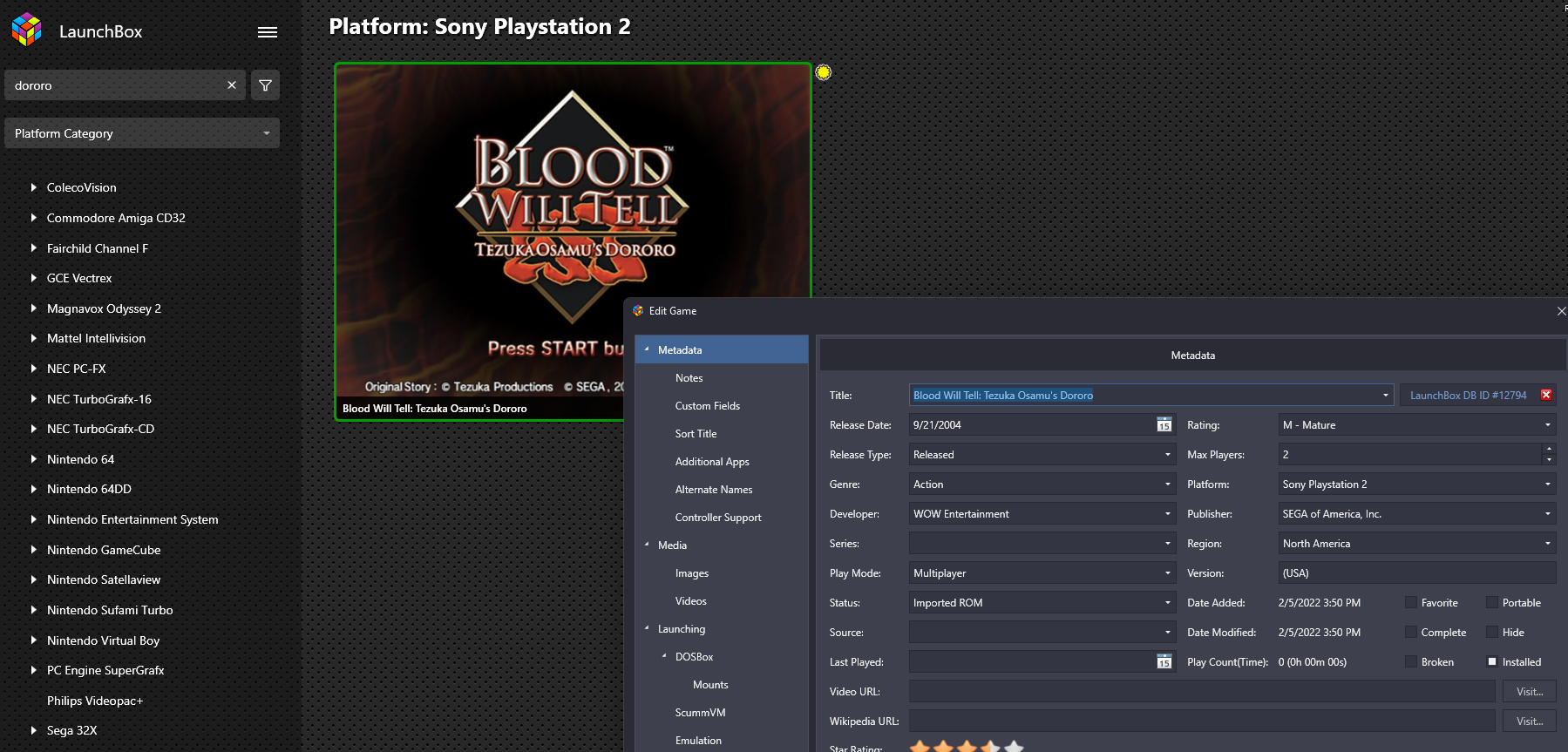Select the Additional Apps page
Screen dimensions: 1568x752
tap(712, 462)
